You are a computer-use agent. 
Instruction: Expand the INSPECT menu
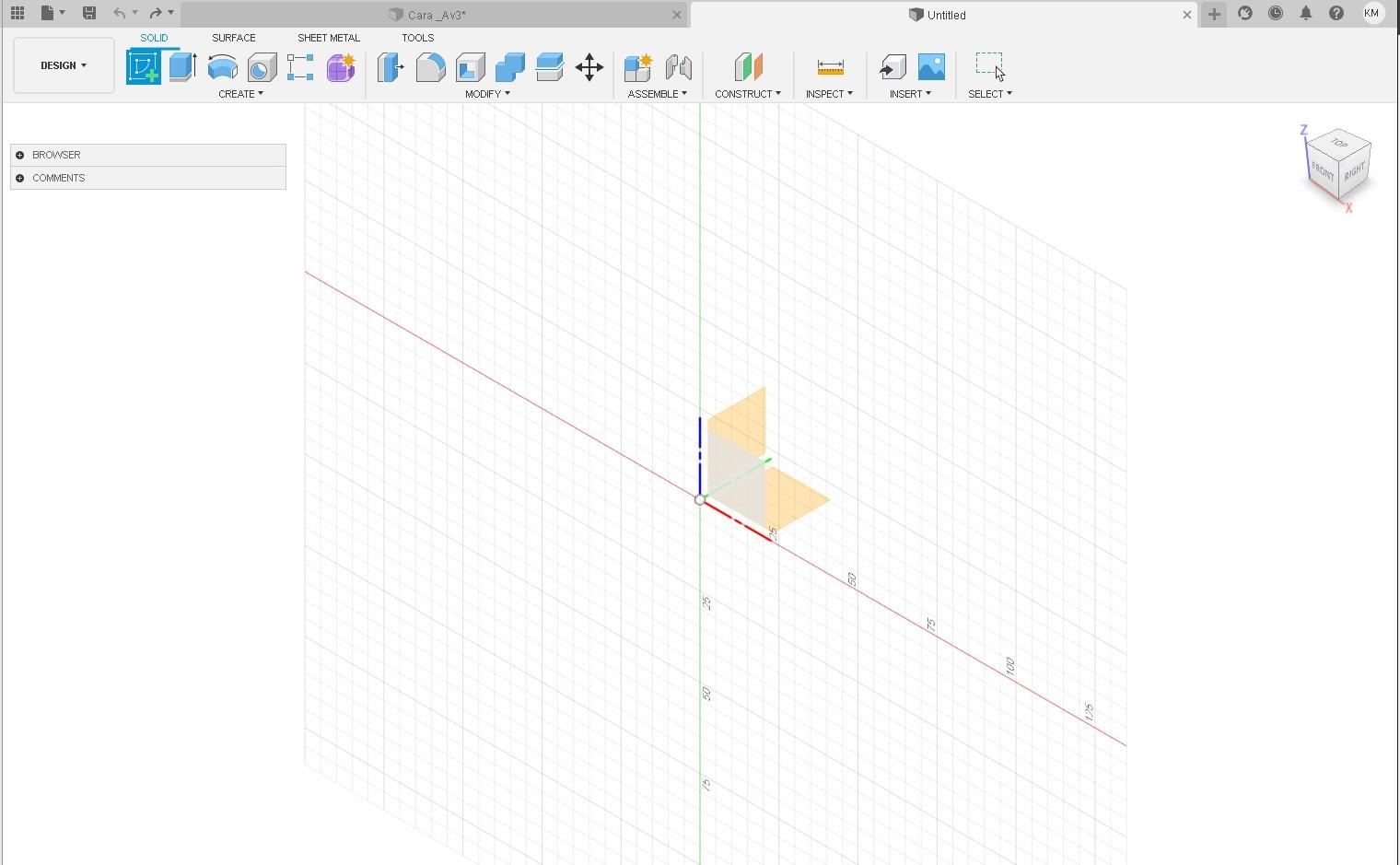coord(829,94)
